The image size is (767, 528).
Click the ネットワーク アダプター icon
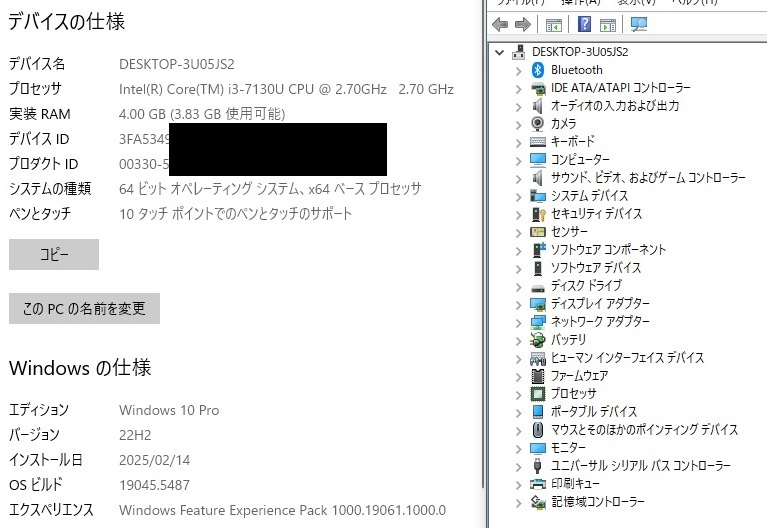pyautogui.click(x=538, y=322)
